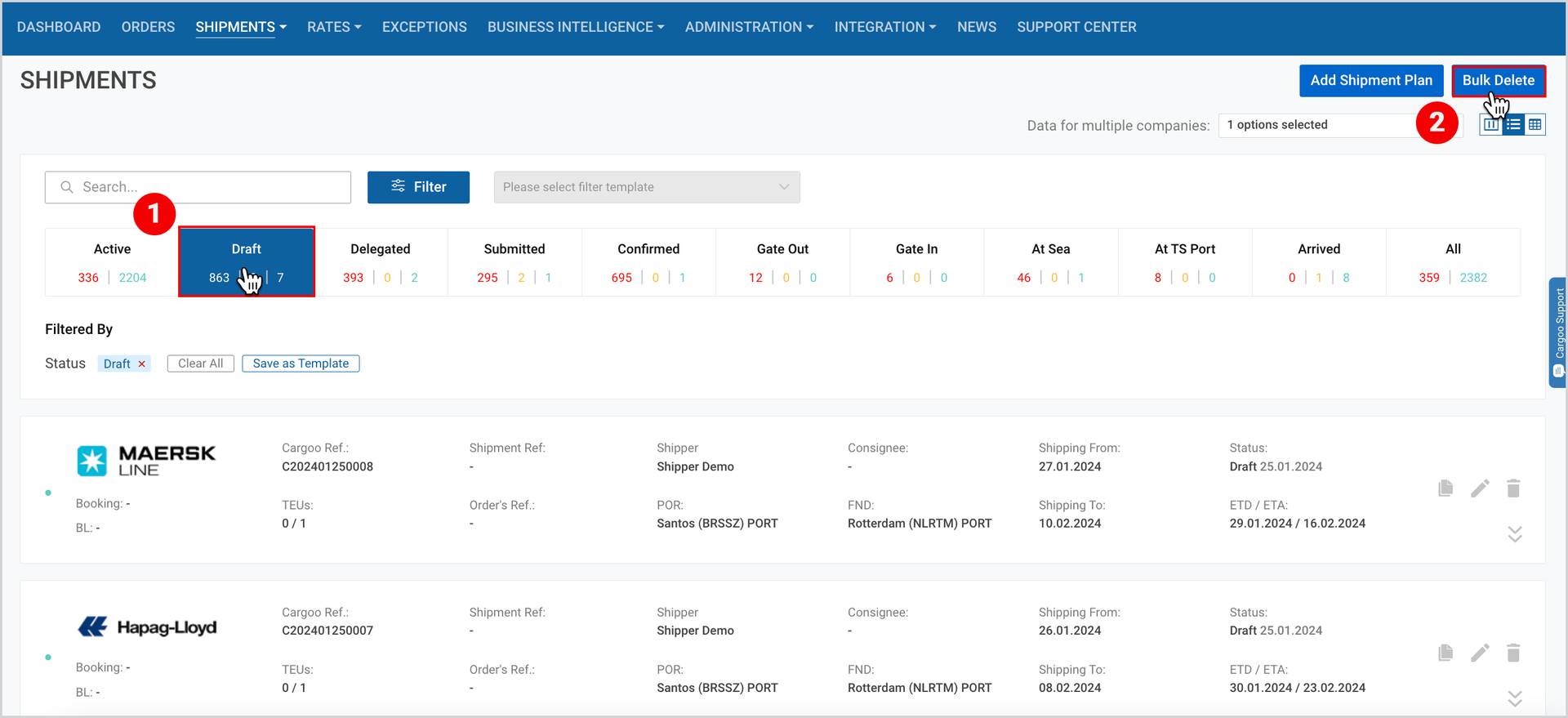Screen dimensions: 1568x718
Task: Open the Business Intelligence menu
Action: pyautogui.click(x=576, y=27)
